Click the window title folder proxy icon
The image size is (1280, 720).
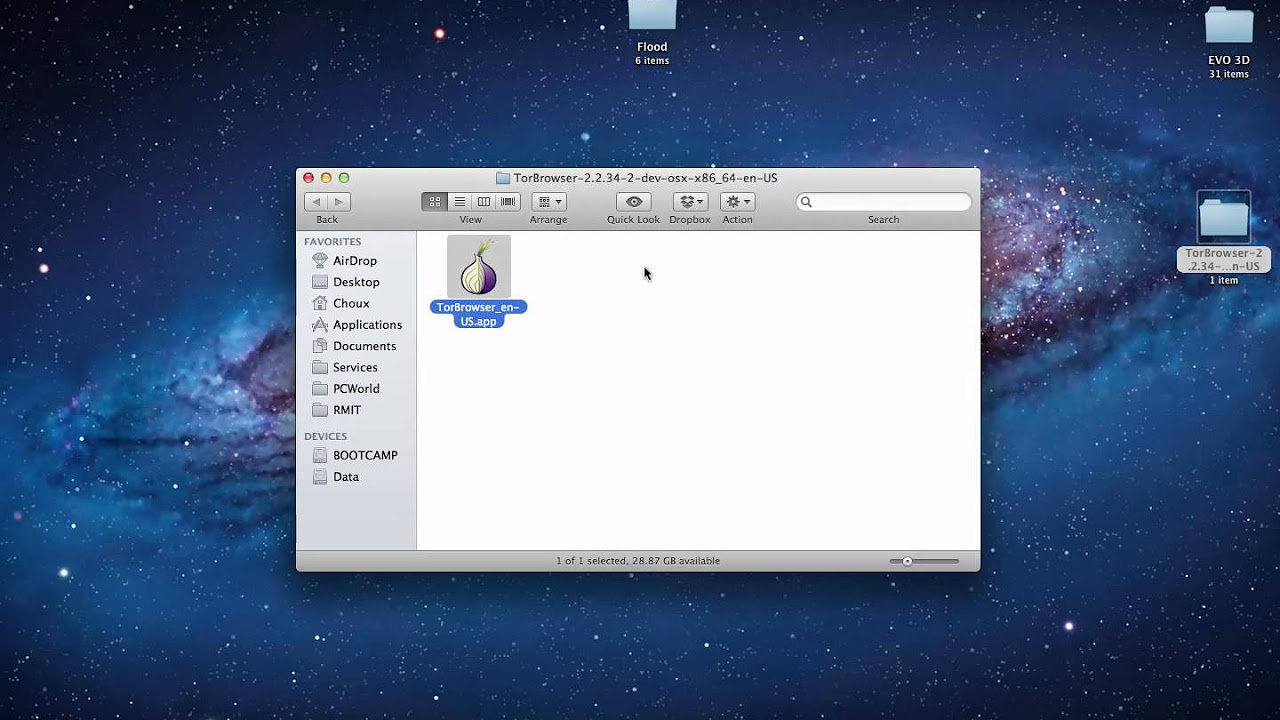tap(503, 178)
